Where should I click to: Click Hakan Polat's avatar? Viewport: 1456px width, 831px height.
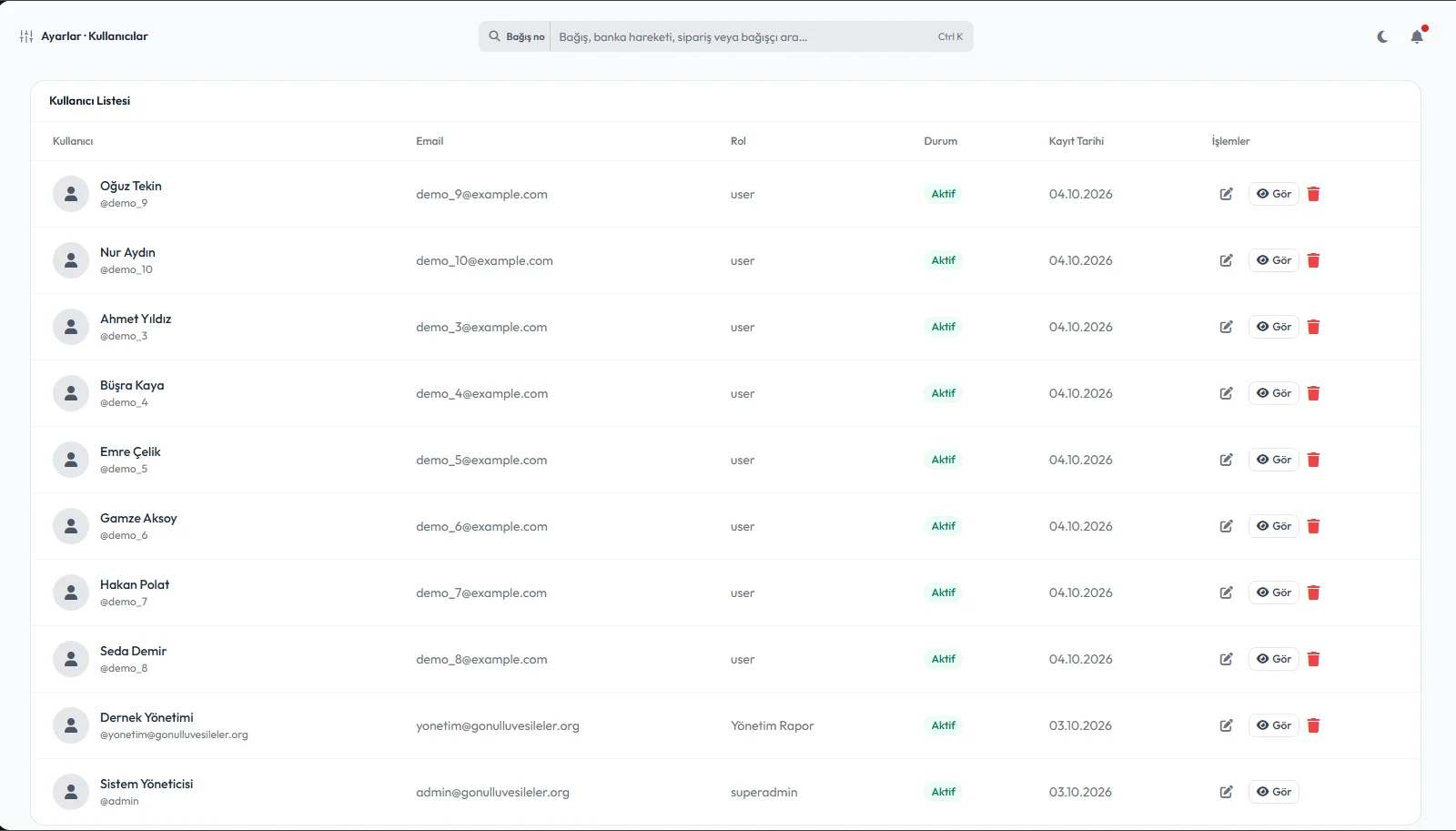click(71, 593)
